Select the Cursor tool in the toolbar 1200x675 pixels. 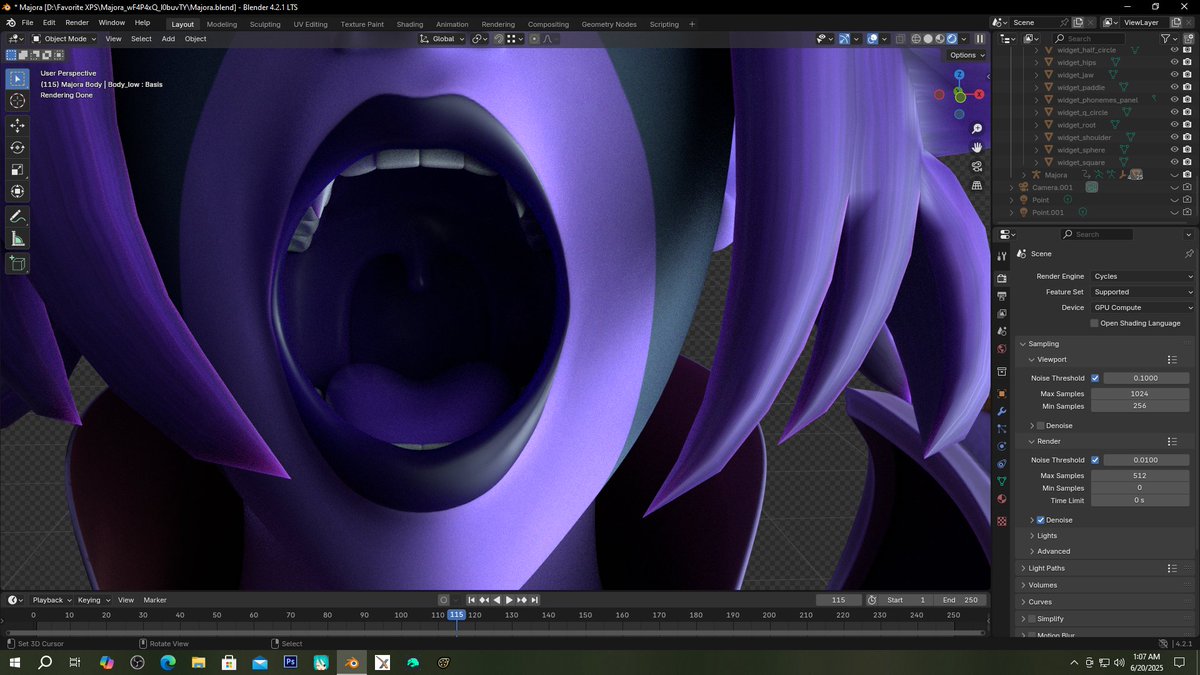tap(18, 101)
